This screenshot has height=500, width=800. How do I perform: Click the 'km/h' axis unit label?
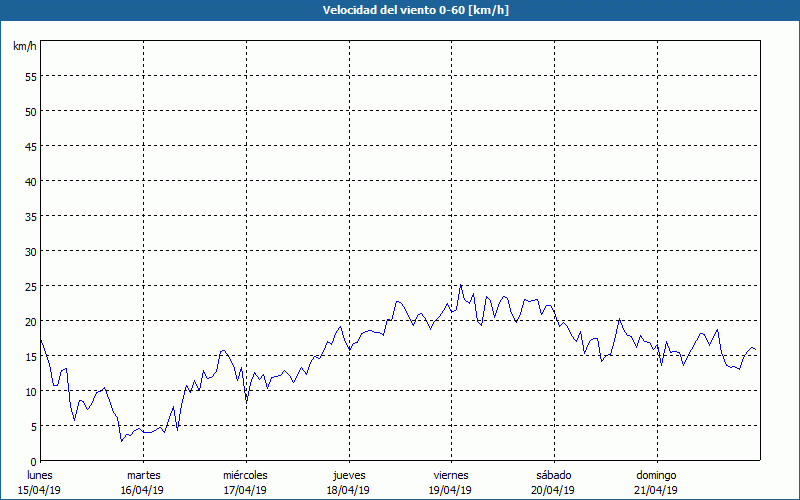pyautogui.click(x=24, y=46)
